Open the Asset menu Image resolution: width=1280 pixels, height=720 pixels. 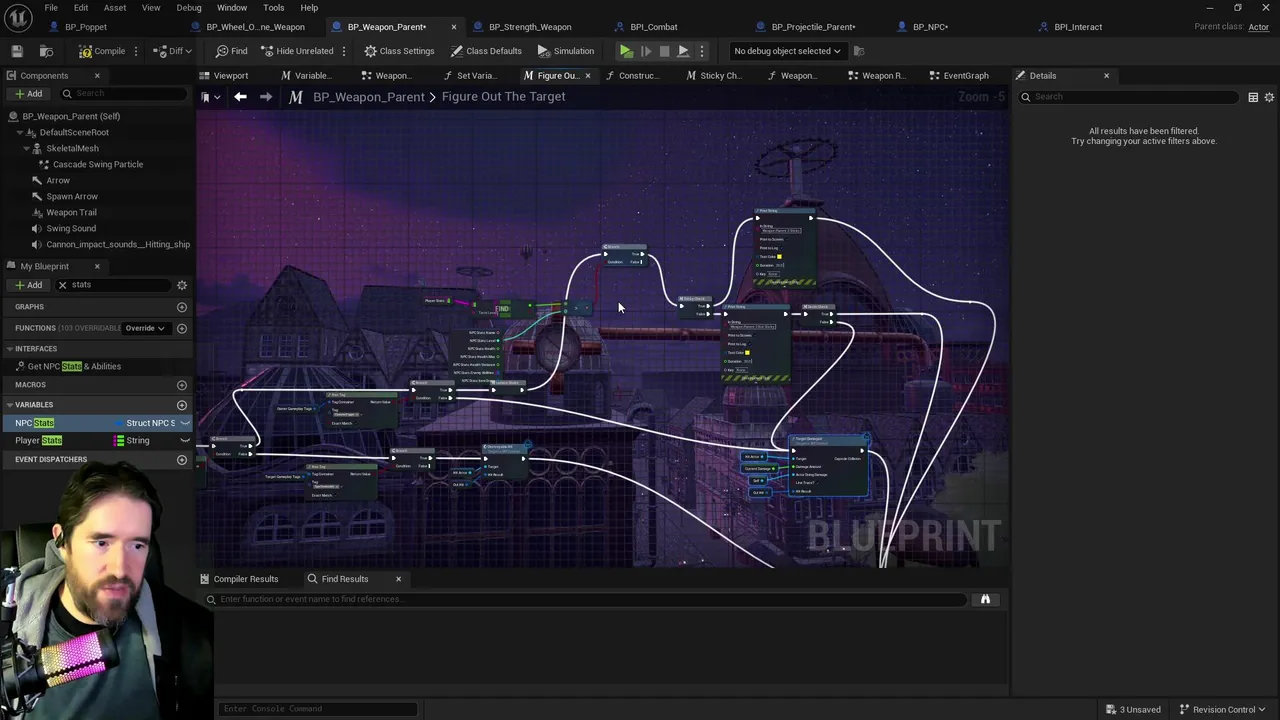pyautogui.click(x=115, y=8)
